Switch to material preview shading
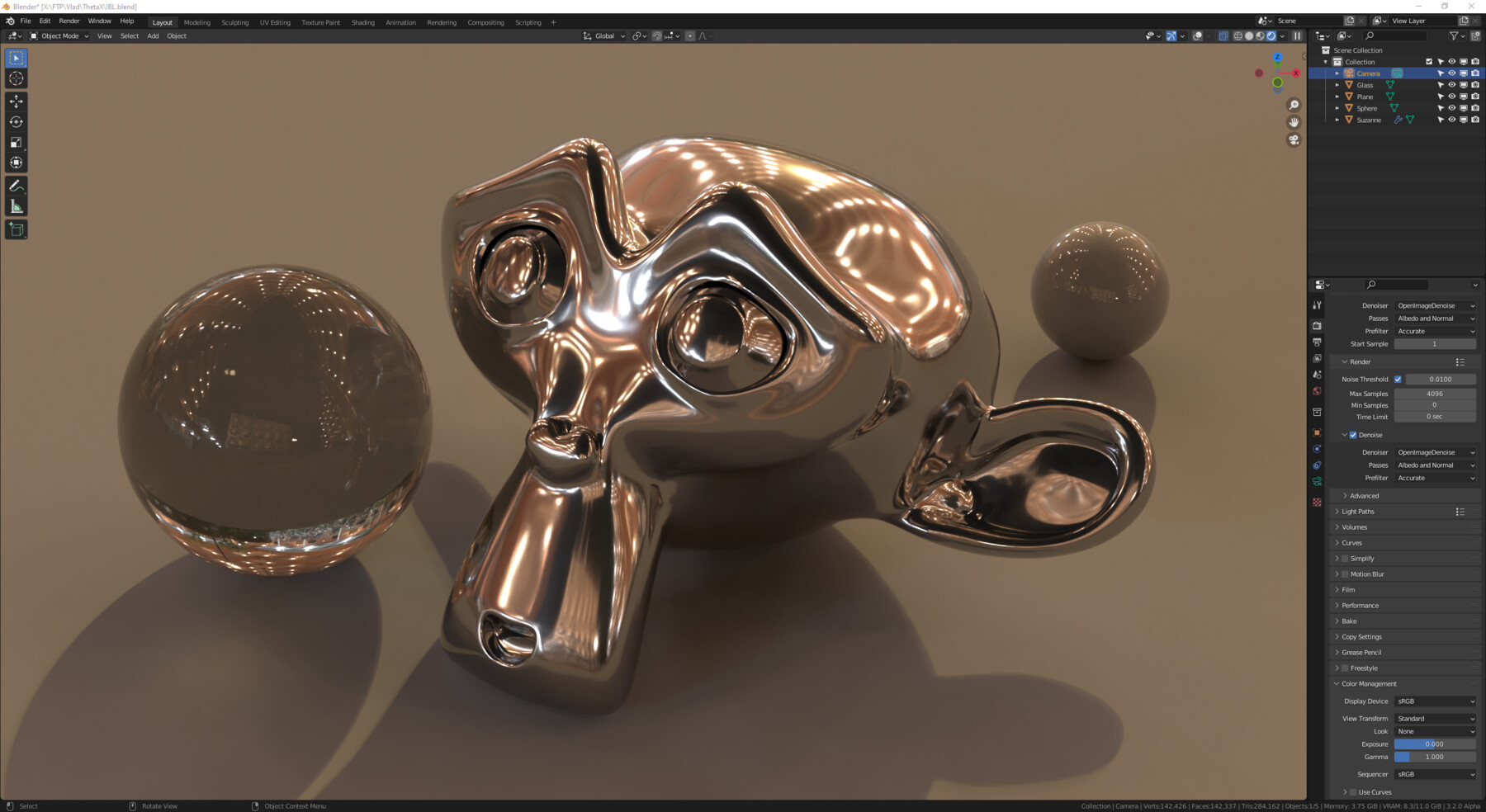This screenshot has width=1486, height=812. [x=1260, y=35]
